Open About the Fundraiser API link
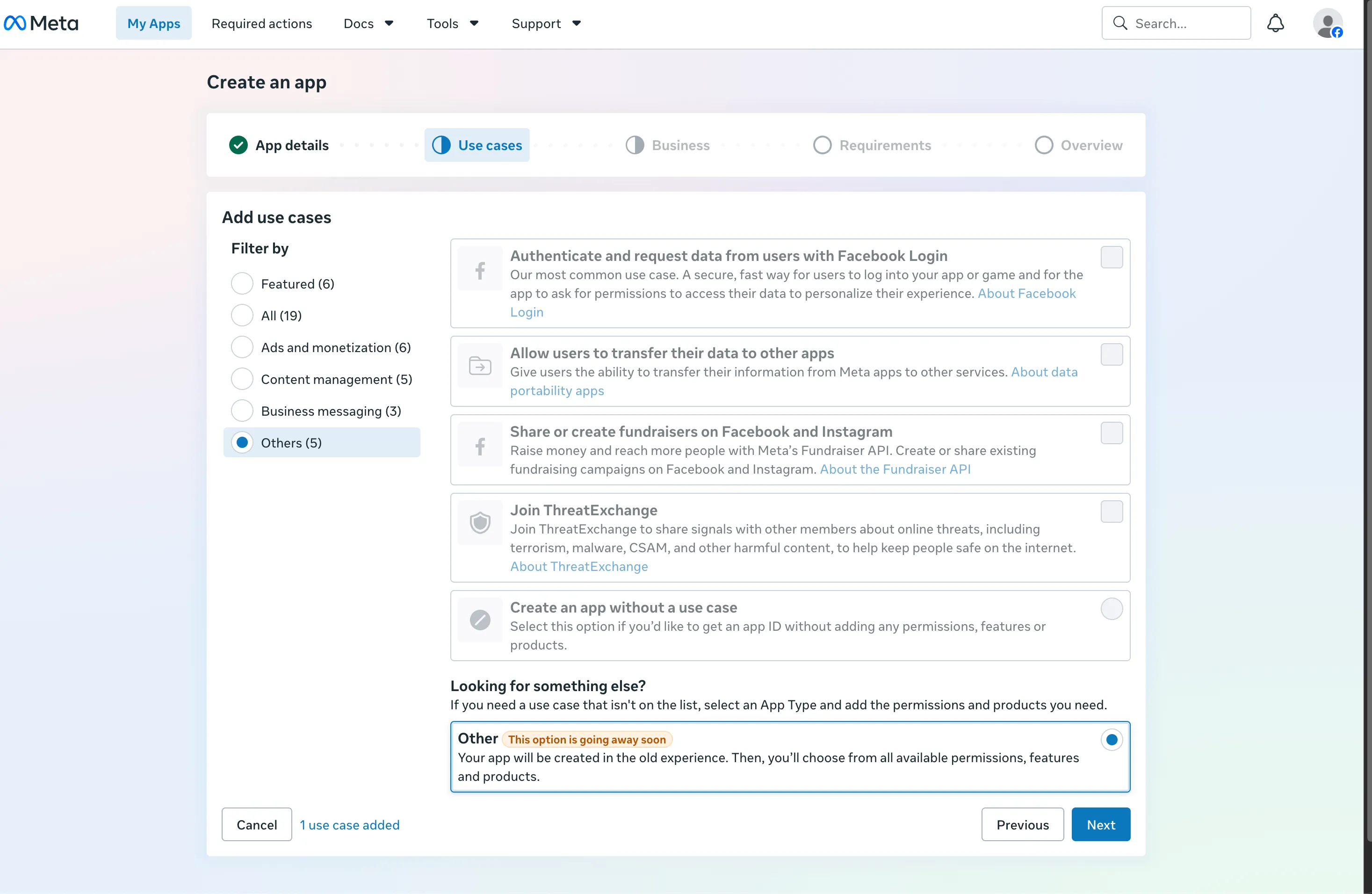This screenshot has height=894, width=1372. (895, 469)
